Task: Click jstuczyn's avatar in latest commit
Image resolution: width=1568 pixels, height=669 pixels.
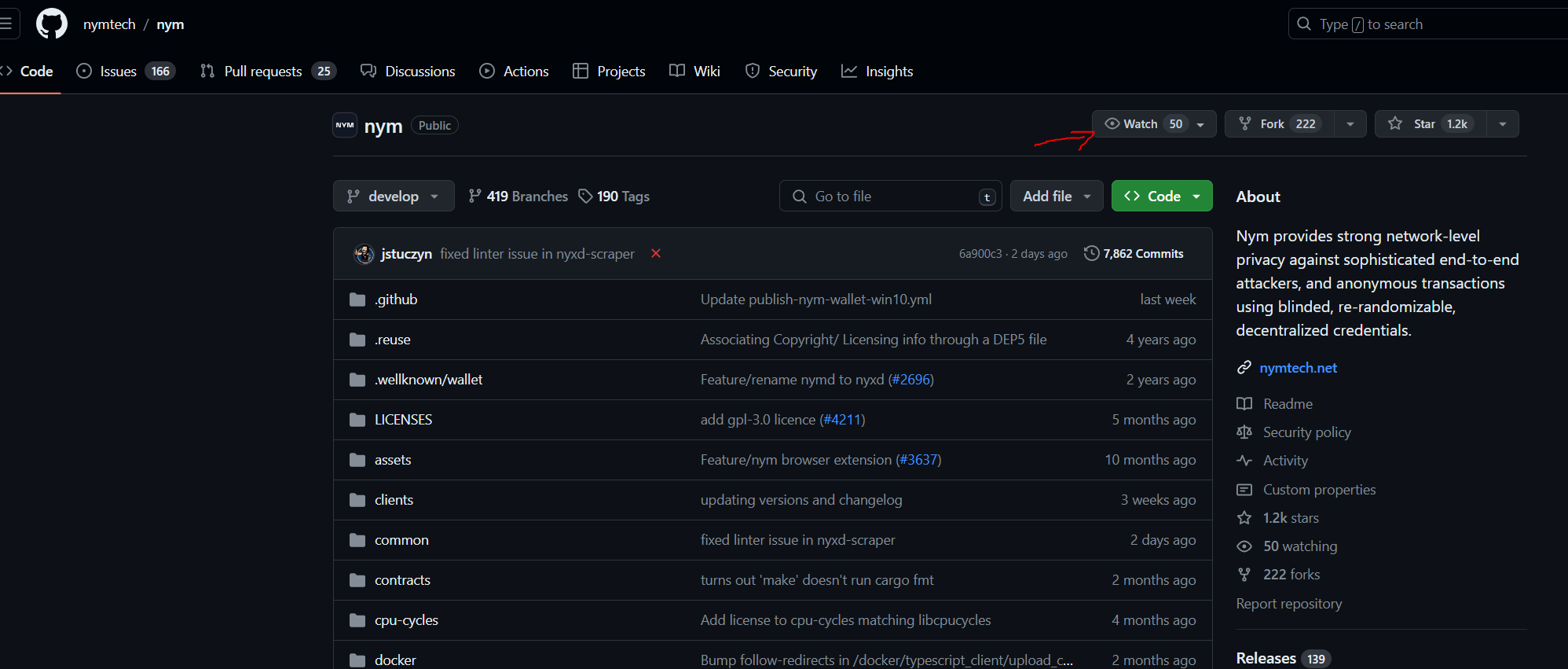Action: (365, 254)
